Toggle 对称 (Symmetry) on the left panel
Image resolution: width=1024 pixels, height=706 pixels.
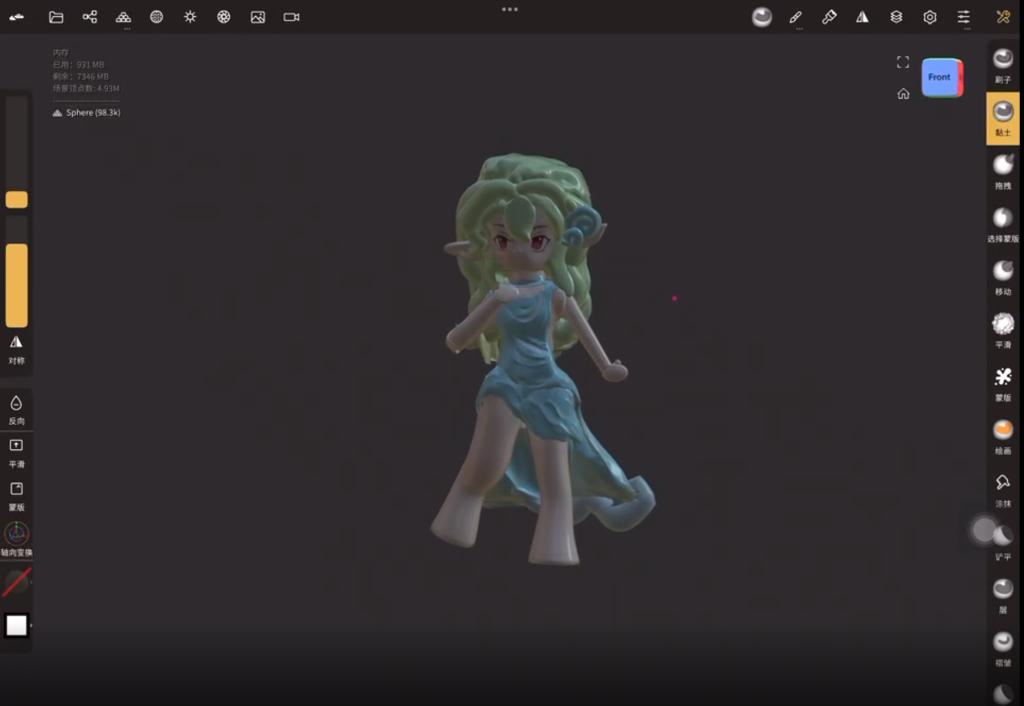[16, 348]
